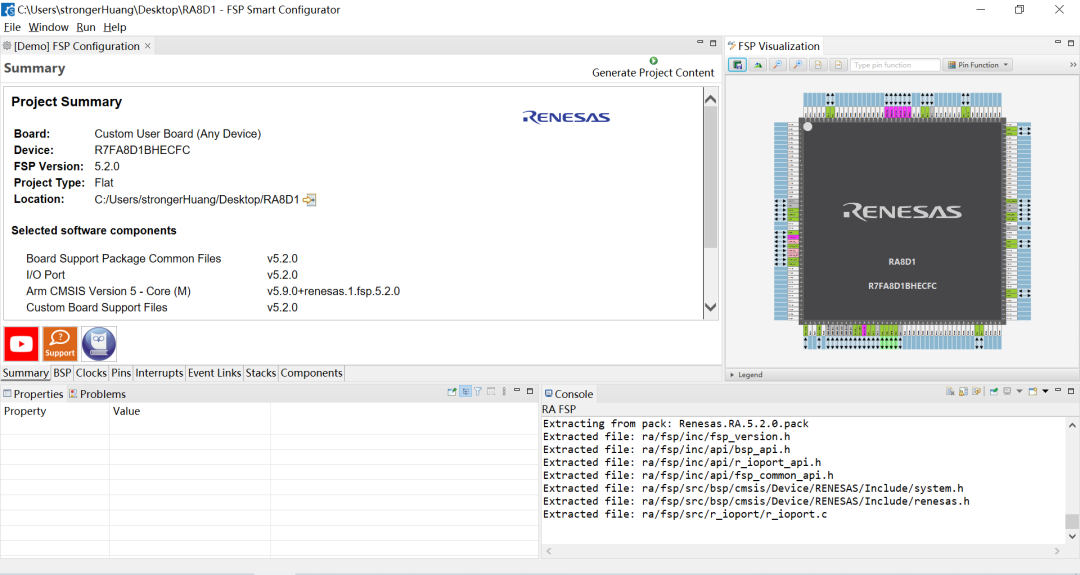Toggle Show Categories in Properties toolbar
The image size is (1080, 575).
coord(466,392)
